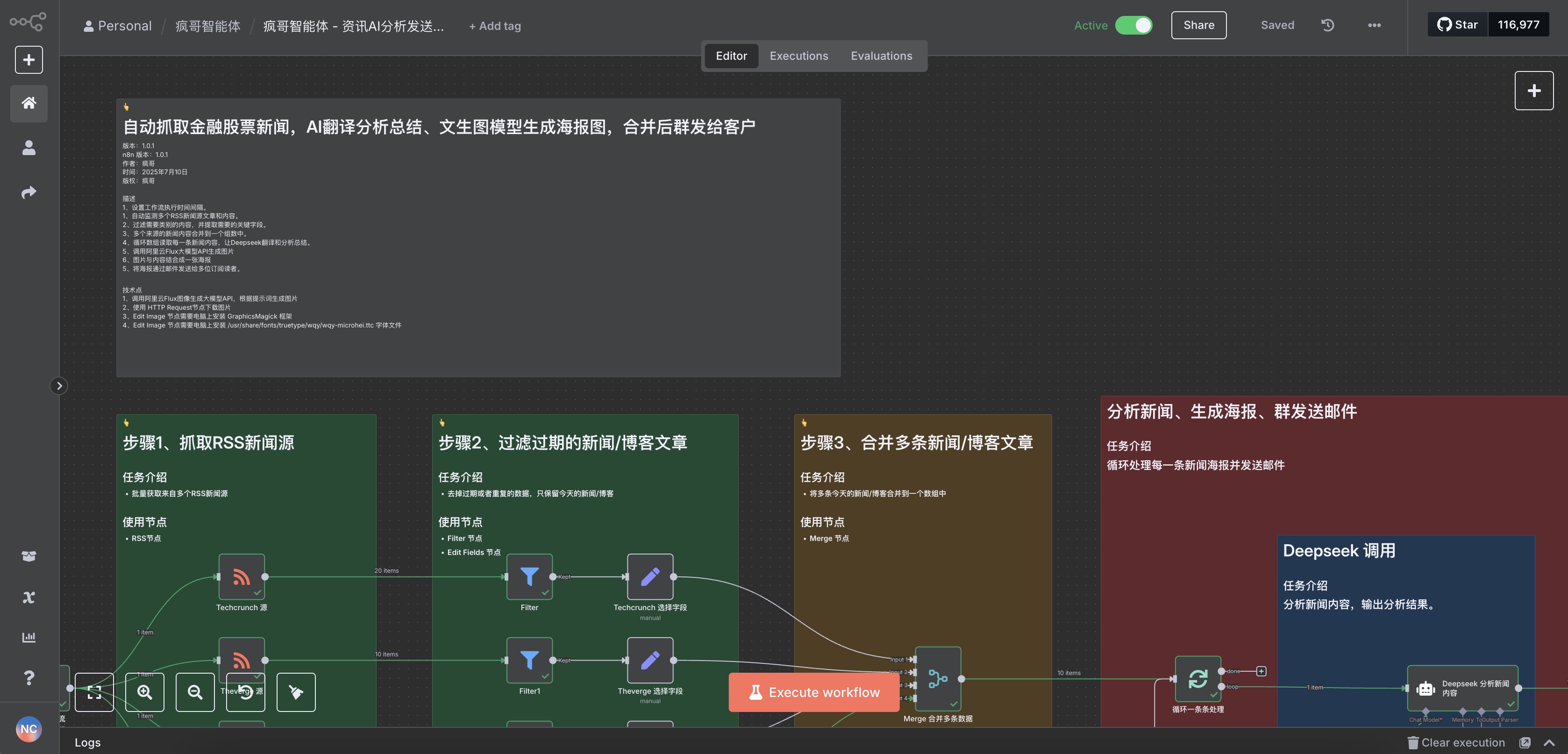Click the Output Parser connector on Deepseek node

(1500, 711)
